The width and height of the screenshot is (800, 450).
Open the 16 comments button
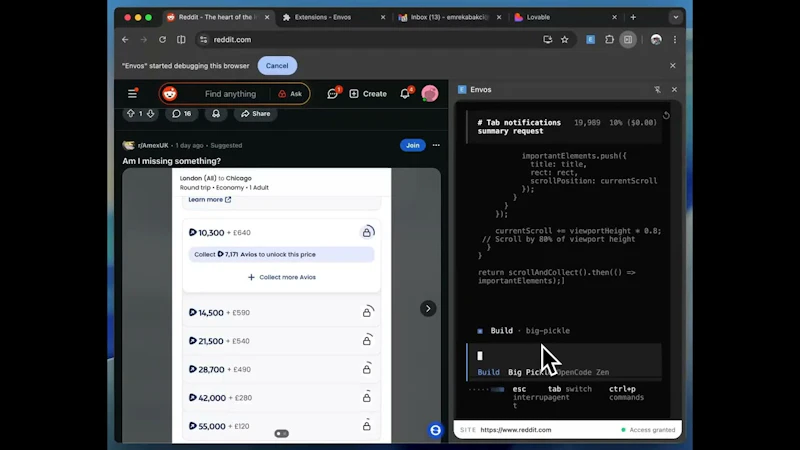click(x=182, y=113)
